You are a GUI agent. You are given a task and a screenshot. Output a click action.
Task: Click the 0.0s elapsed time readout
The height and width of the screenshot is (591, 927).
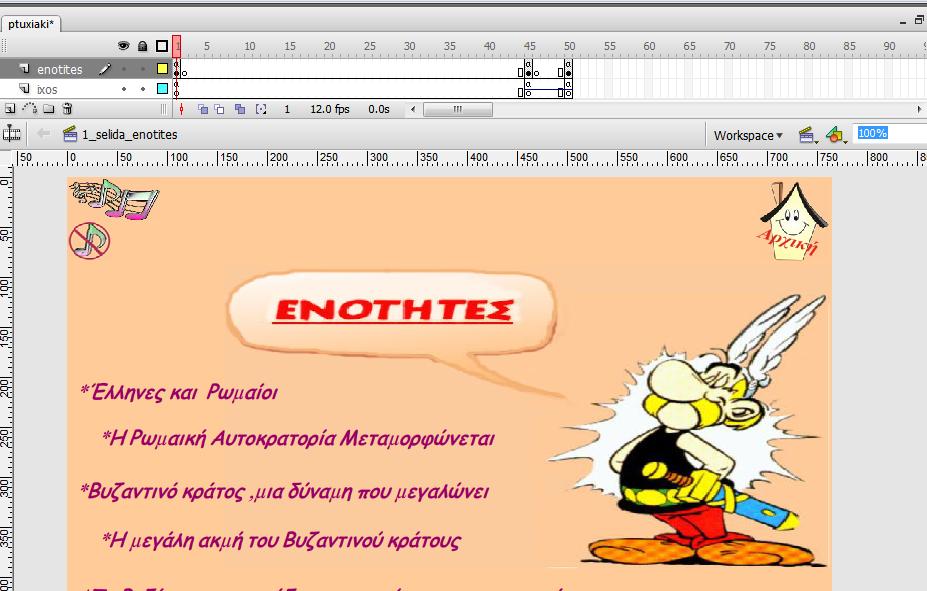379,109
